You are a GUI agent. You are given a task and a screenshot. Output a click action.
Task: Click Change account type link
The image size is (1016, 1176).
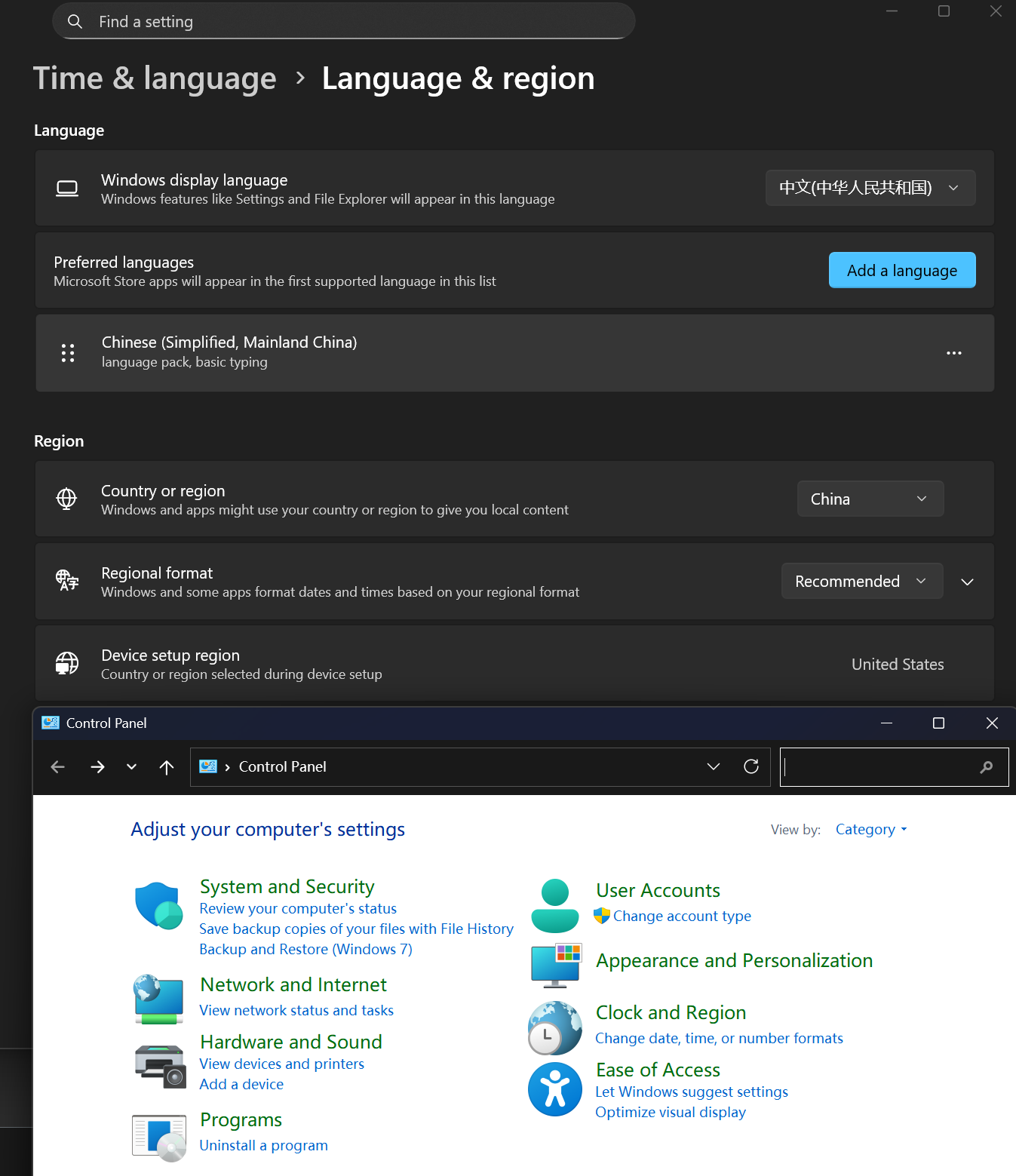coord(682,916)
